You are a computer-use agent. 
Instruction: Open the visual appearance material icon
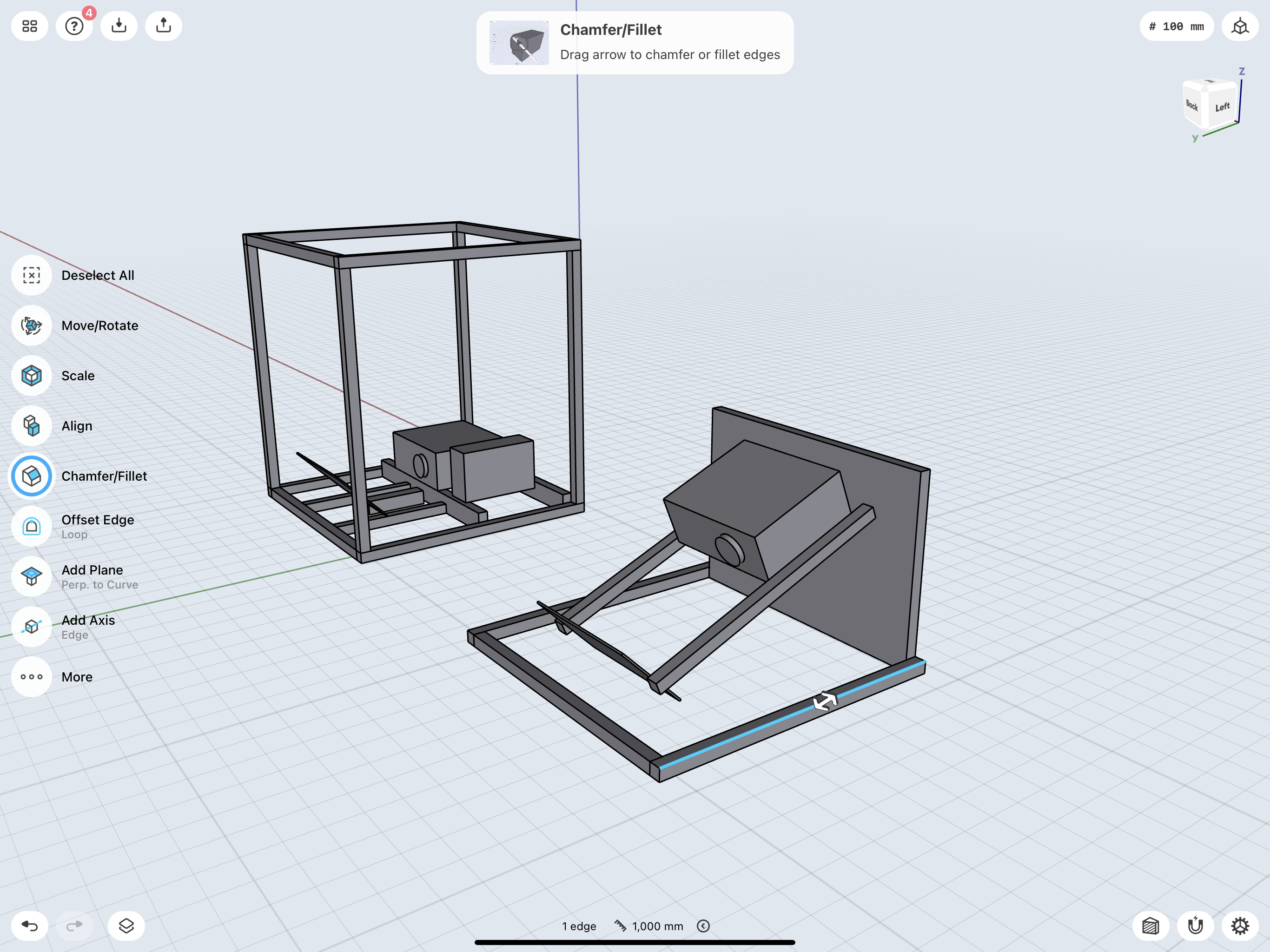click(x=1151, y=926)
